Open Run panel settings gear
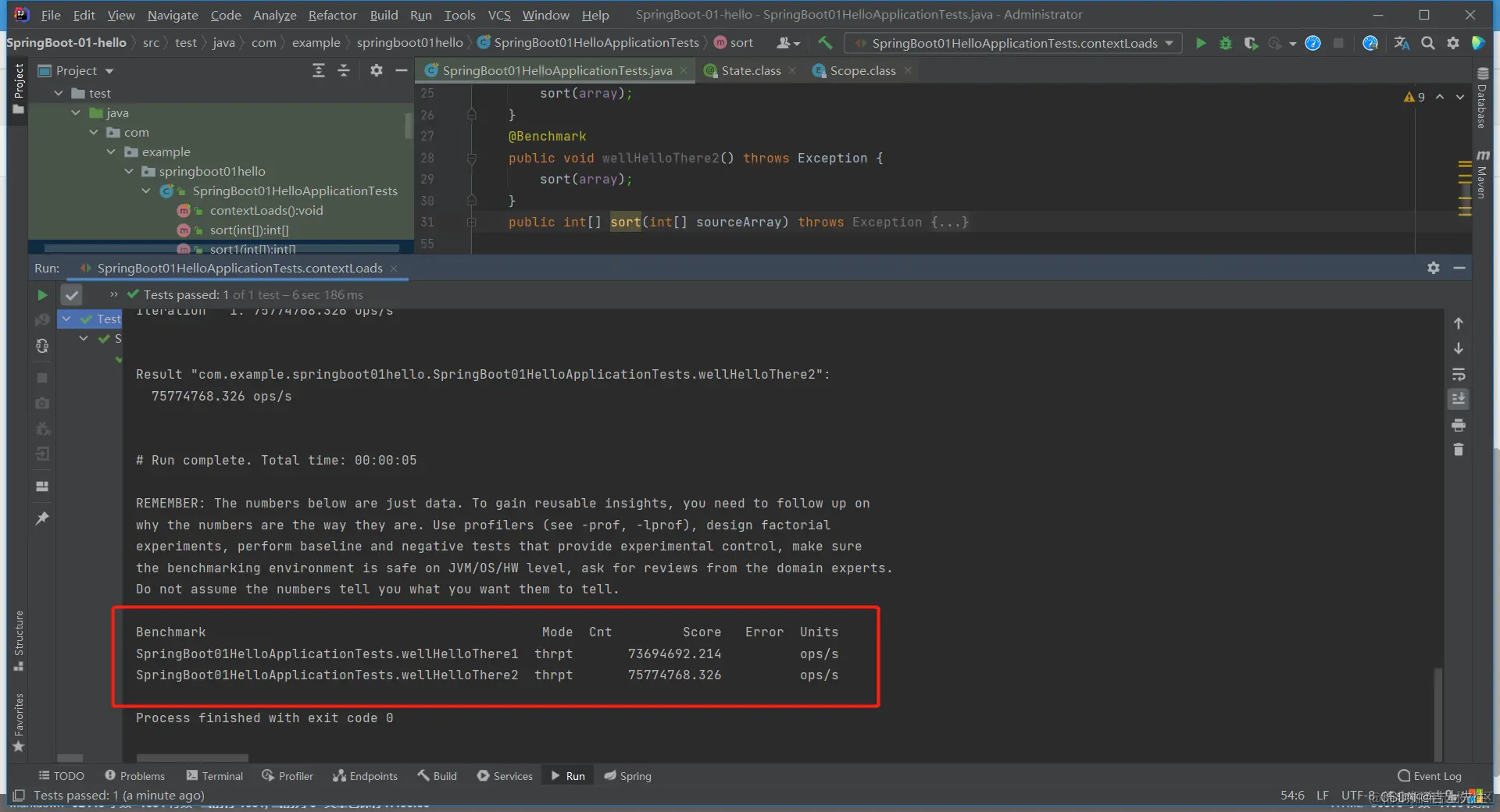The width and height of the screenshot is (1500, 812). (x=1434, y=268)
